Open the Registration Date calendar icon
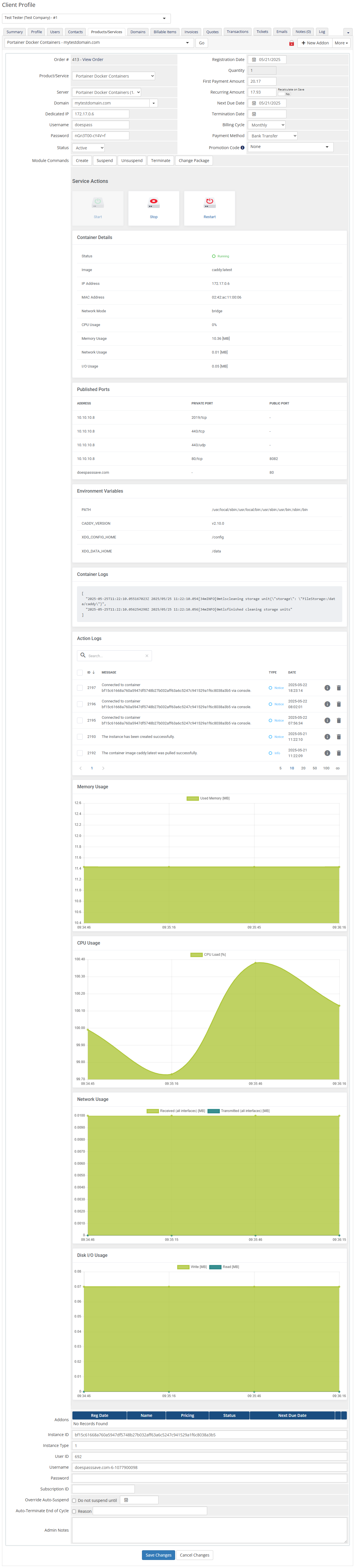Screen dimensions: 354x1568 coord(254,60)
